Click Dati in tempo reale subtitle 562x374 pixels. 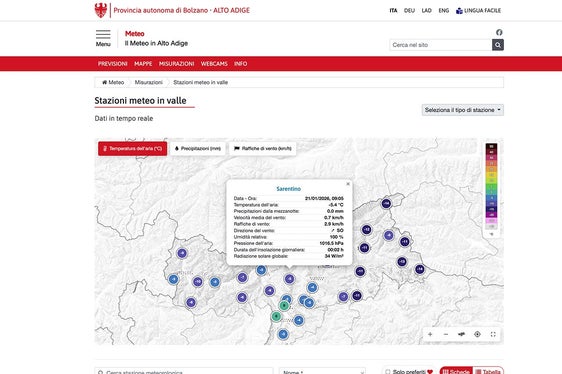[x=124, y=118]
